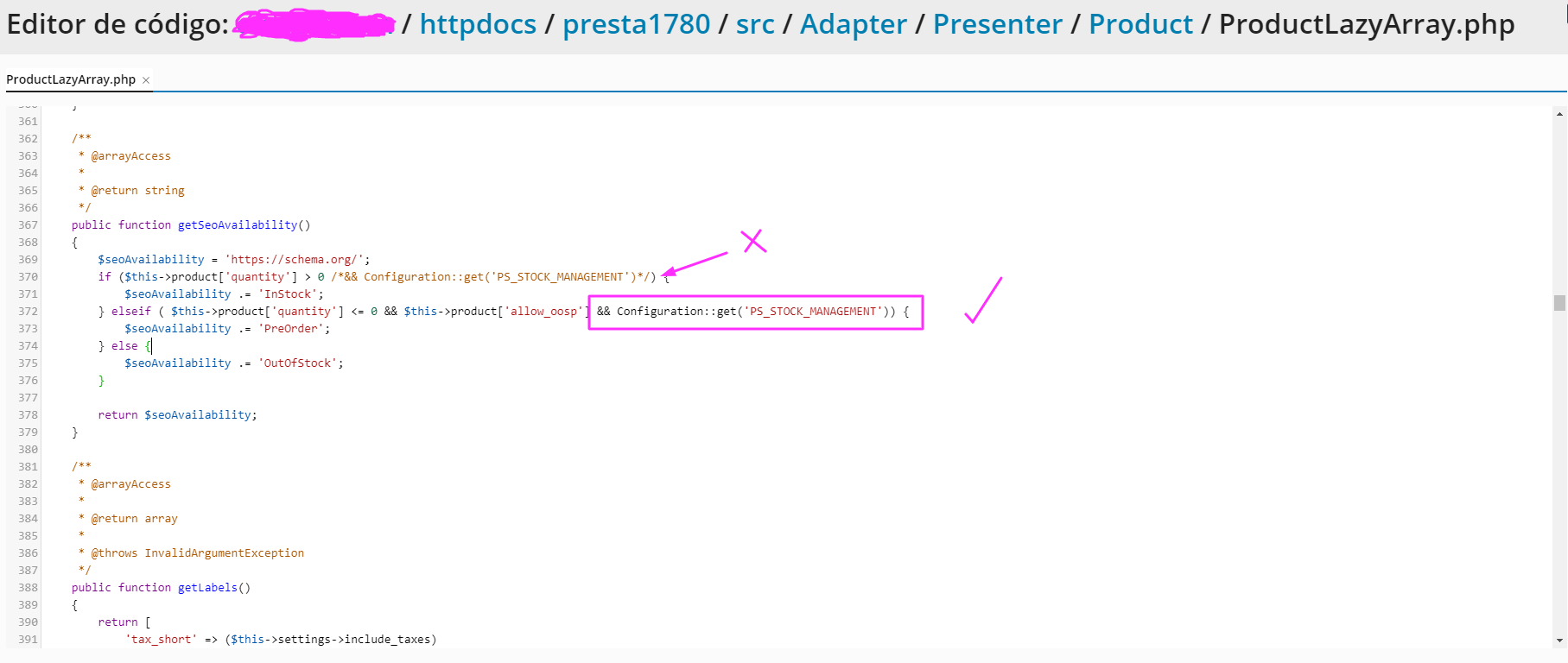Viewport: 1568px width, 663px height.
Task: Go to src folder breadcrumb
Action: click(755, 24)
